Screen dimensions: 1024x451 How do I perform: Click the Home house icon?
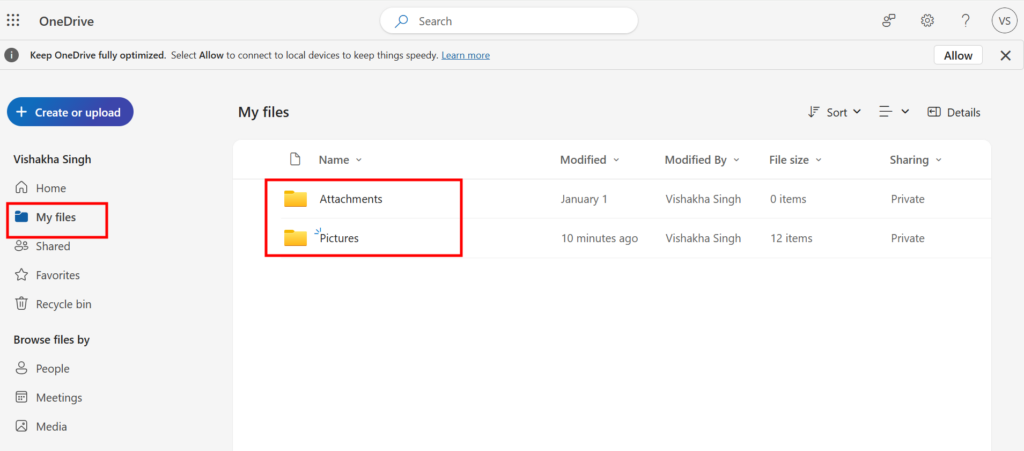[22, 188]
